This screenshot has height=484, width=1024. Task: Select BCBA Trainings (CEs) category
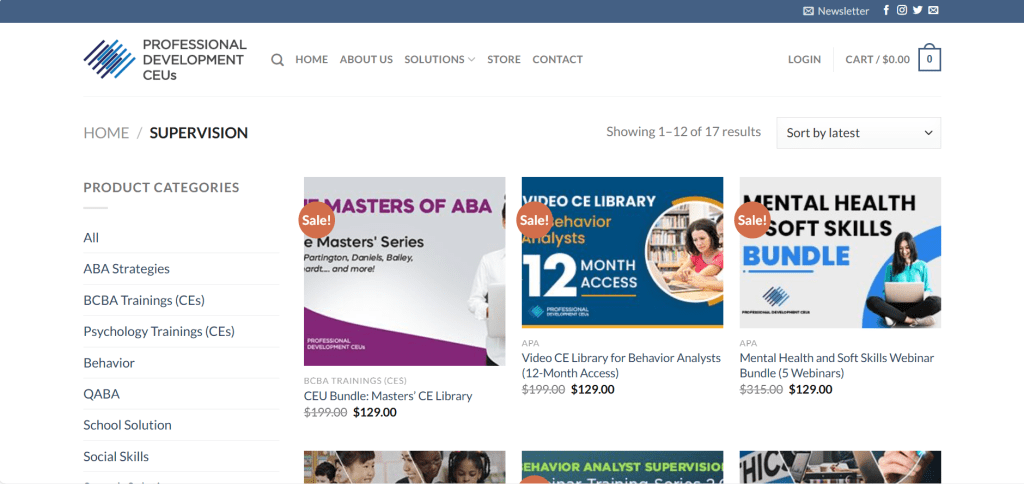tap(144, 300)
